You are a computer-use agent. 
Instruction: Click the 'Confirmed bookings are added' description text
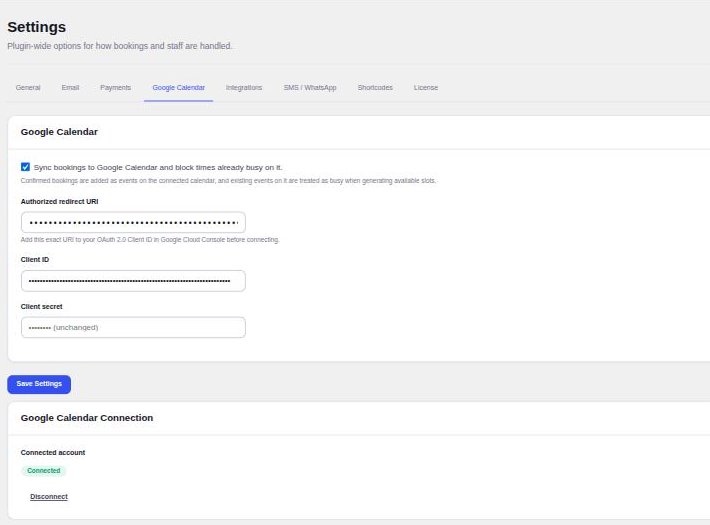(x=228, y=181)
